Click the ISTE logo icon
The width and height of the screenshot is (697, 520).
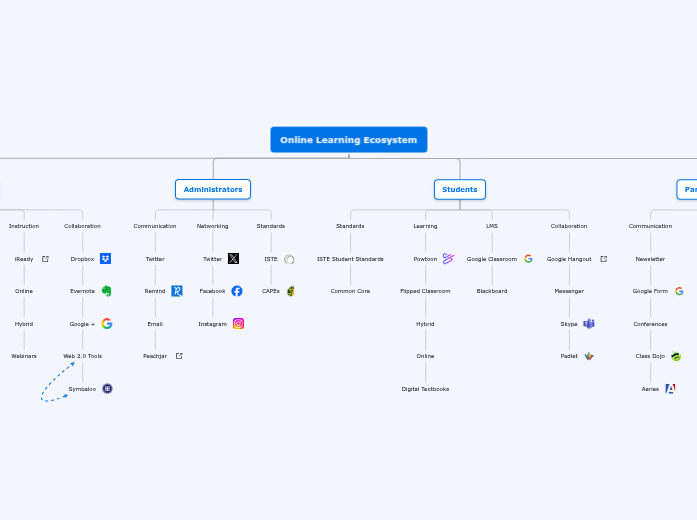click(x=289, y=259)
